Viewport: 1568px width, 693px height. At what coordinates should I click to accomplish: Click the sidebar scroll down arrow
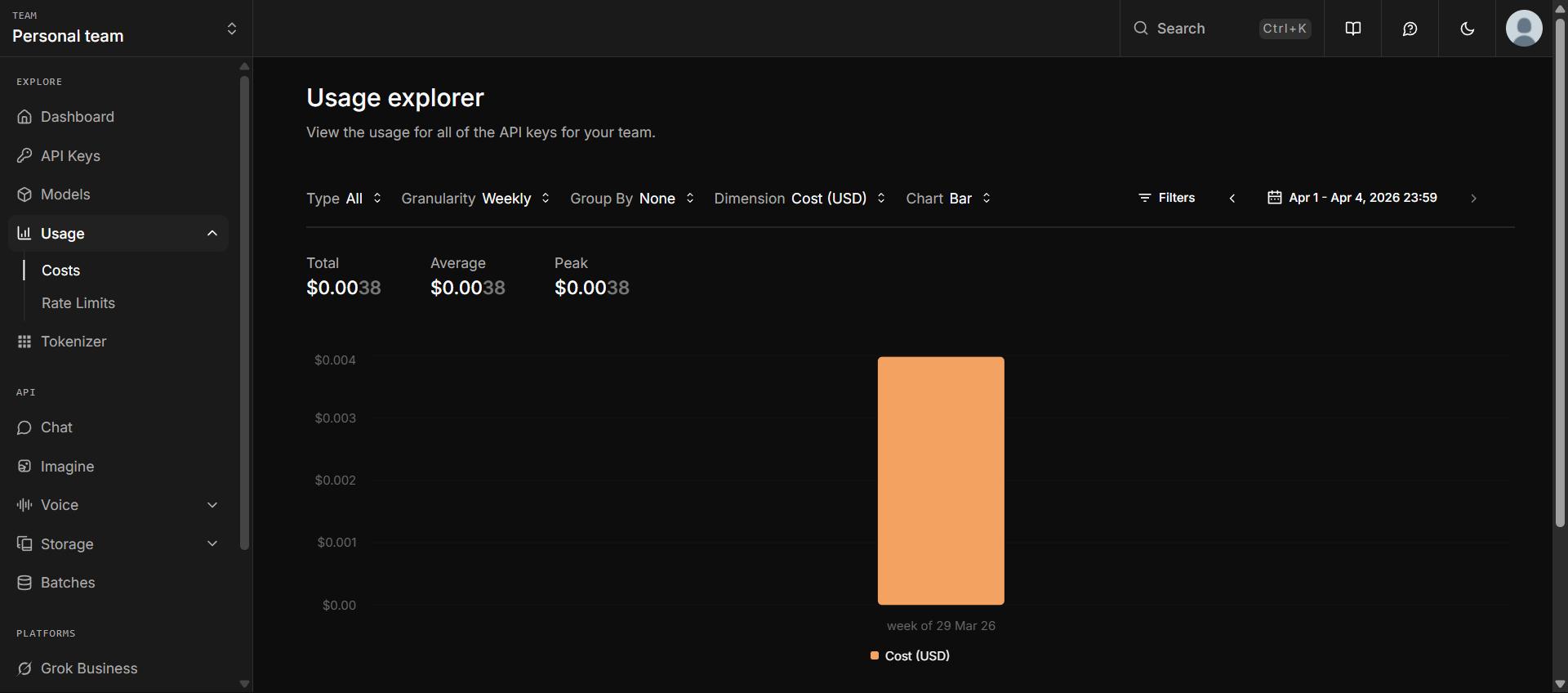click(244, 684)
